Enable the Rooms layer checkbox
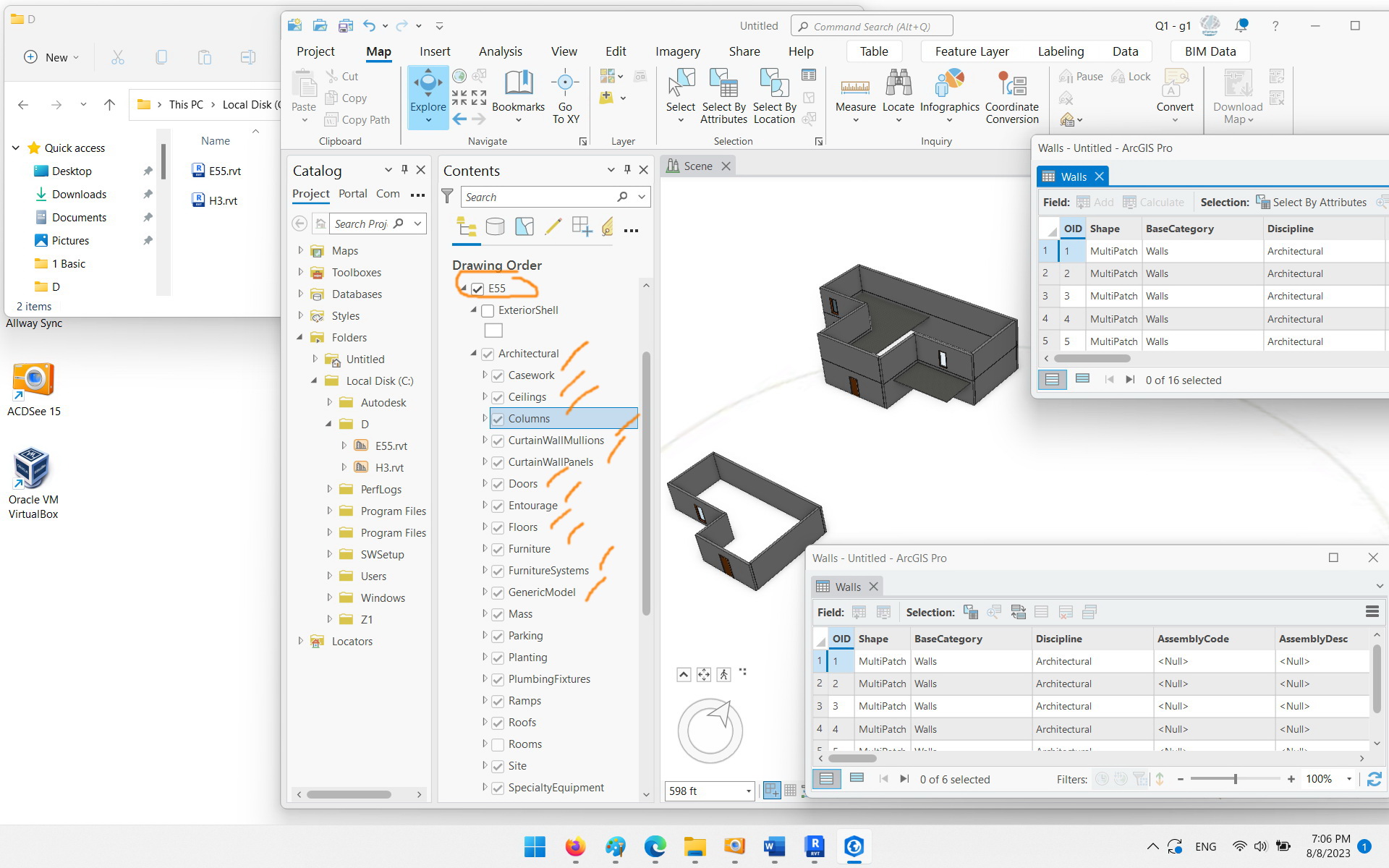 coord(498,744)
